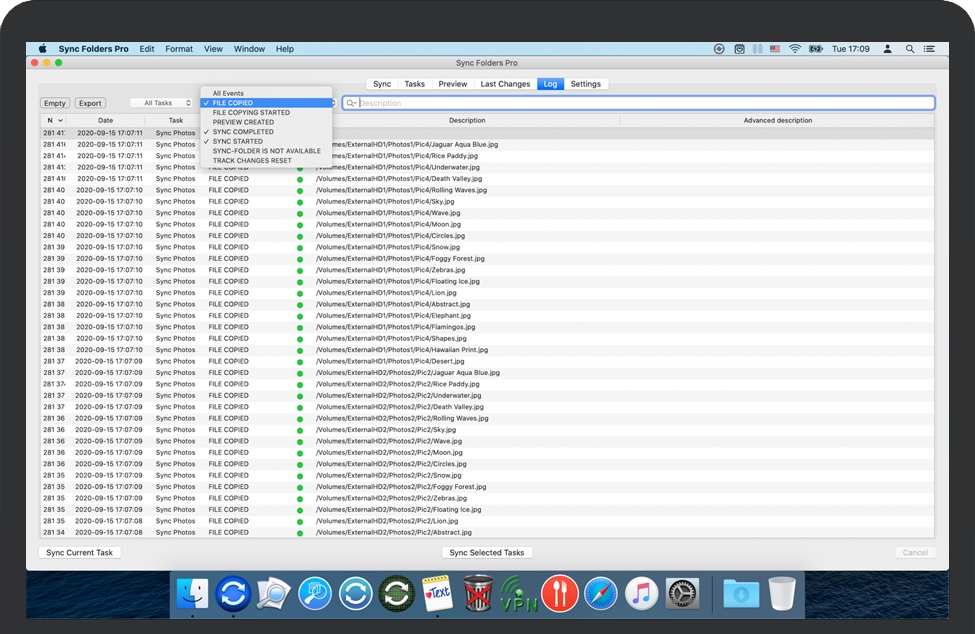Click the Description search field
Screen dimensions: 975x634
pos(640,103)
